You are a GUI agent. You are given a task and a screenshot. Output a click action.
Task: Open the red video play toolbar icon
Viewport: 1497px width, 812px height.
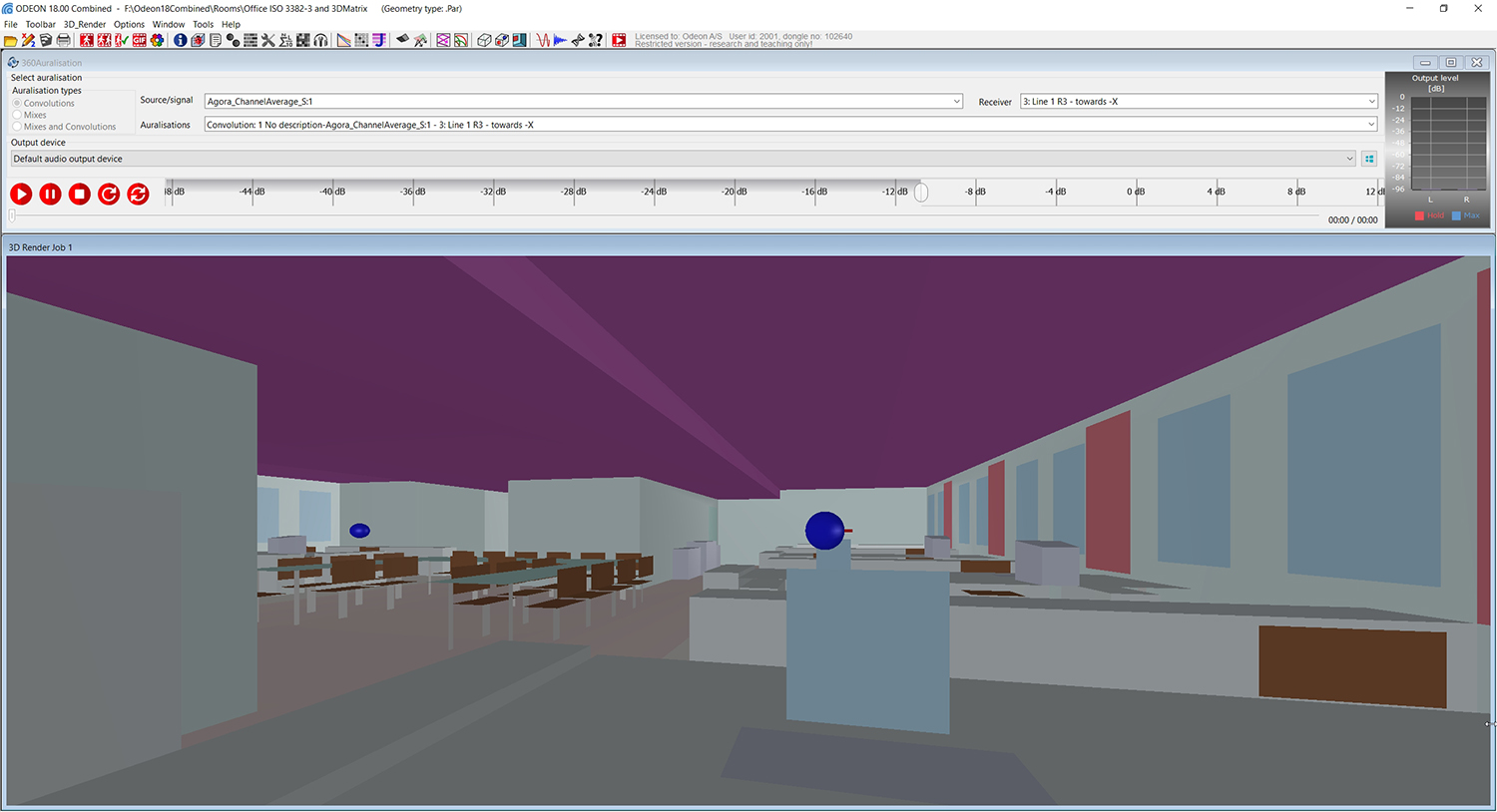pyautogui.click(x=619, y=40)
